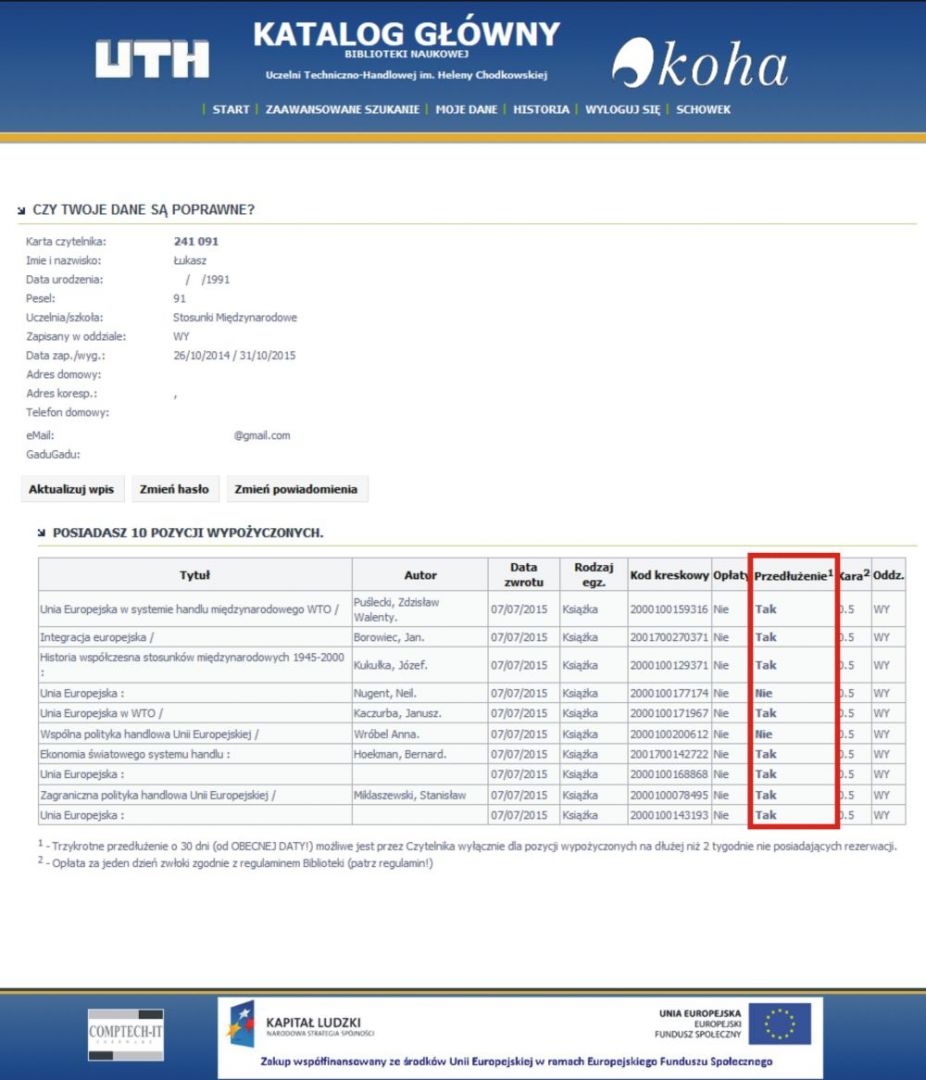
Task: Click the Autor column header
Action: coord(420,575)
